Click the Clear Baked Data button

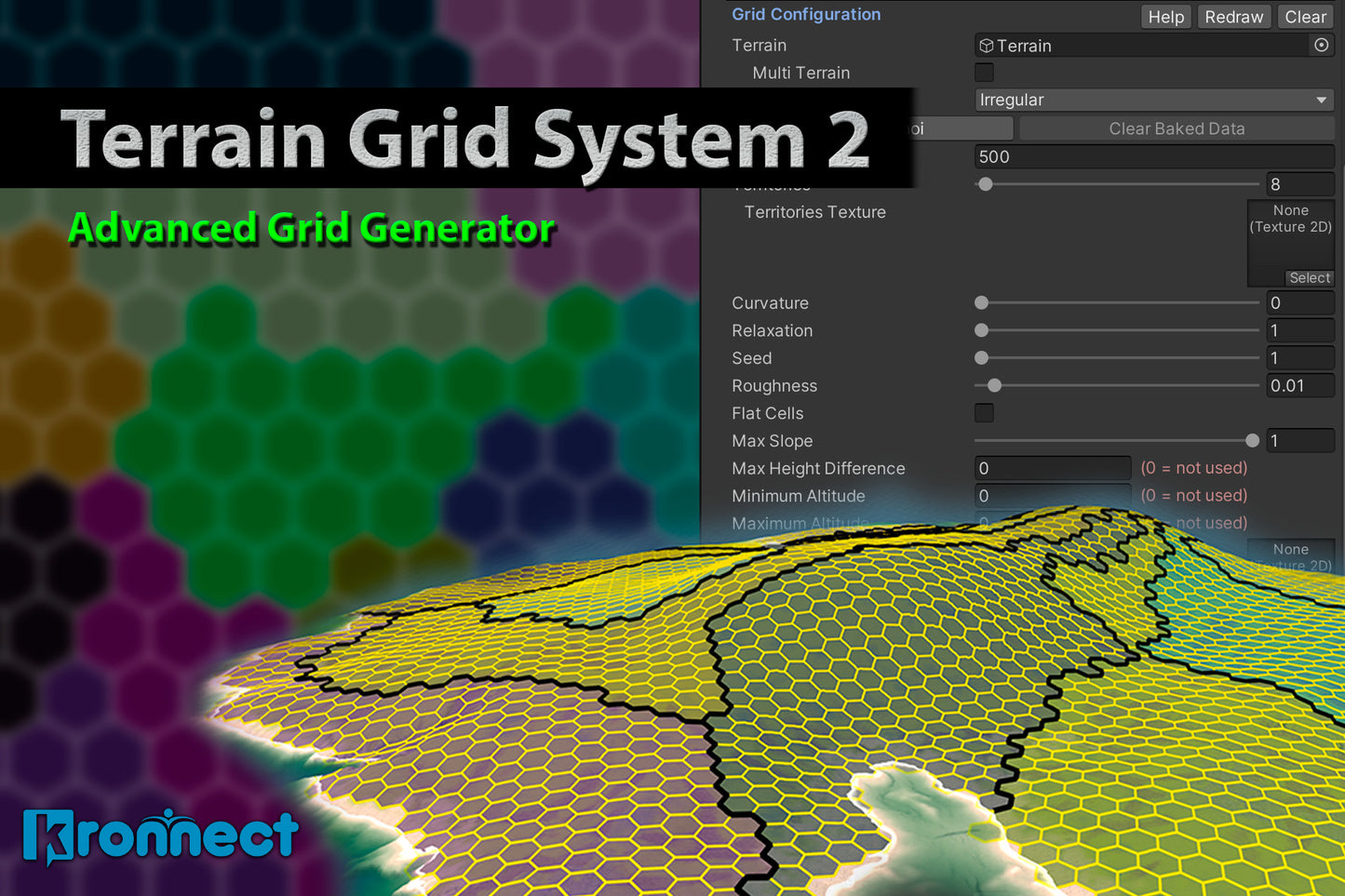[x=1177, y=129]
